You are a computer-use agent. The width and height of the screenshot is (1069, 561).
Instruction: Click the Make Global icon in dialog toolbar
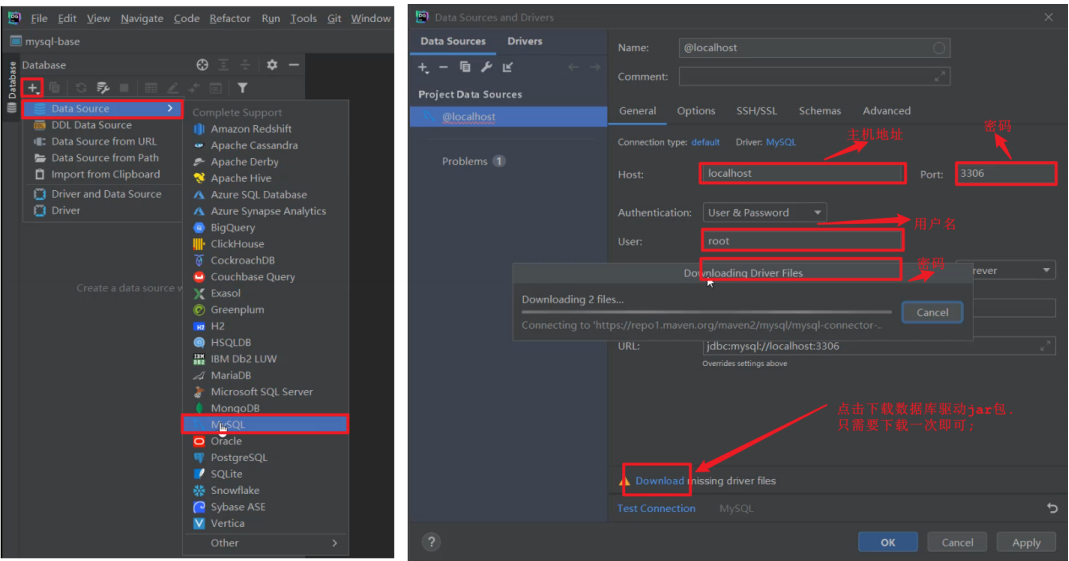coord(508,67)
